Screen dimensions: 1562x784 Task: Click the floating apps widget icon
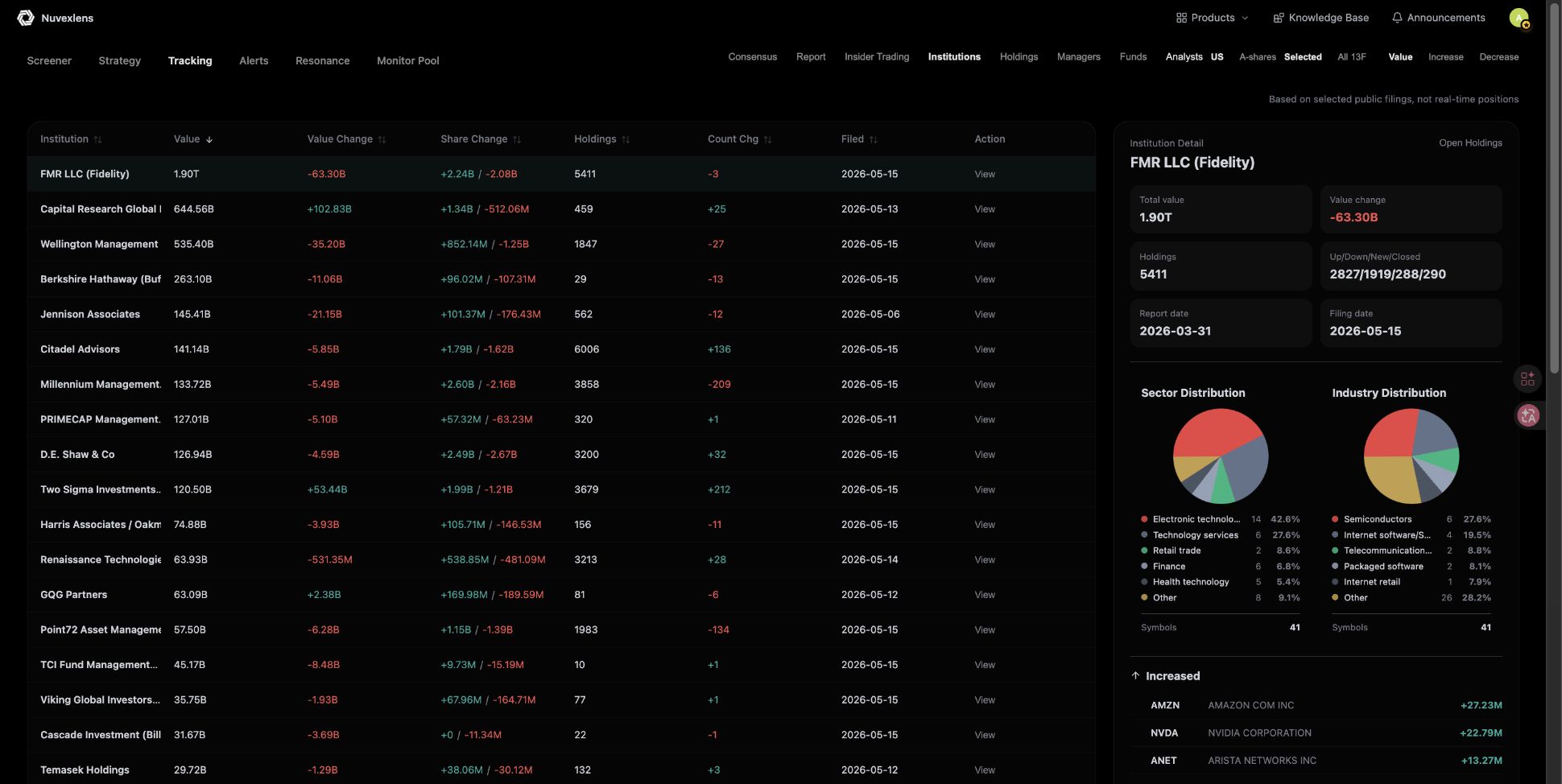pyautogui.click(x=1527, y=378)
